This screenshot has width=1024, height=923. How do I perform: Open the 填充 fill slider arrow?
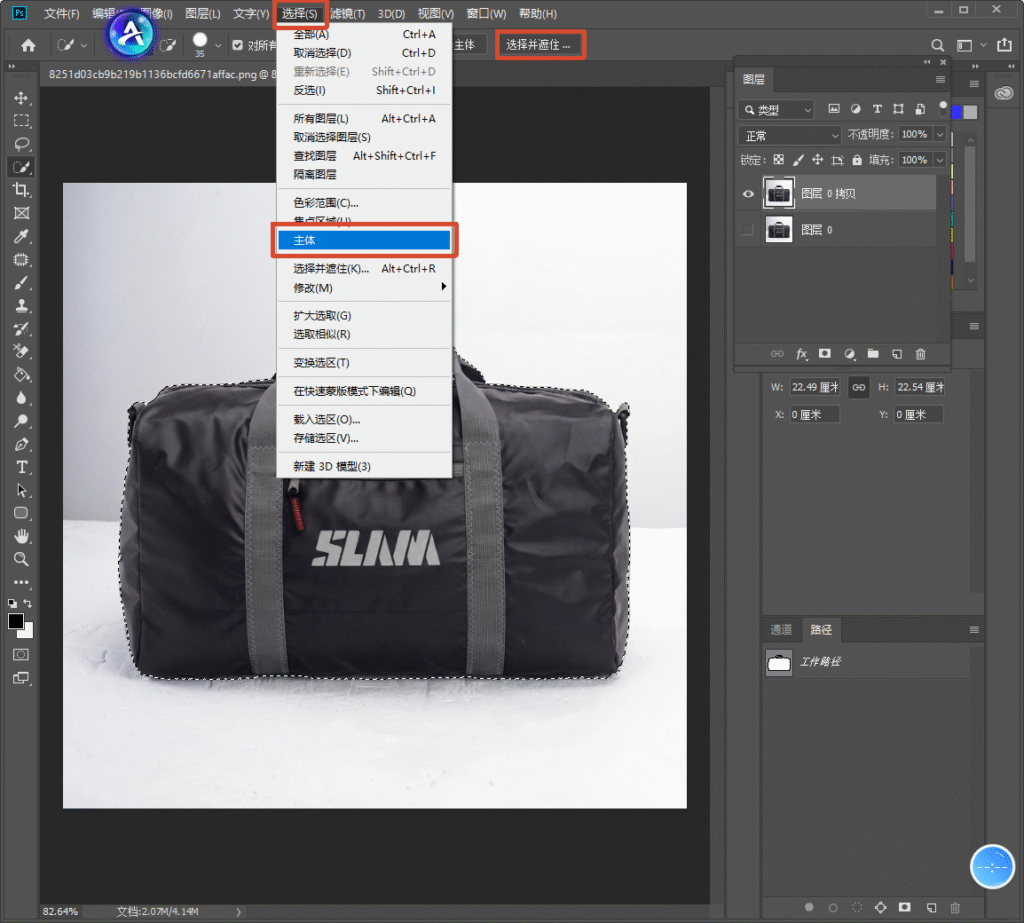(x=940, y=160)
